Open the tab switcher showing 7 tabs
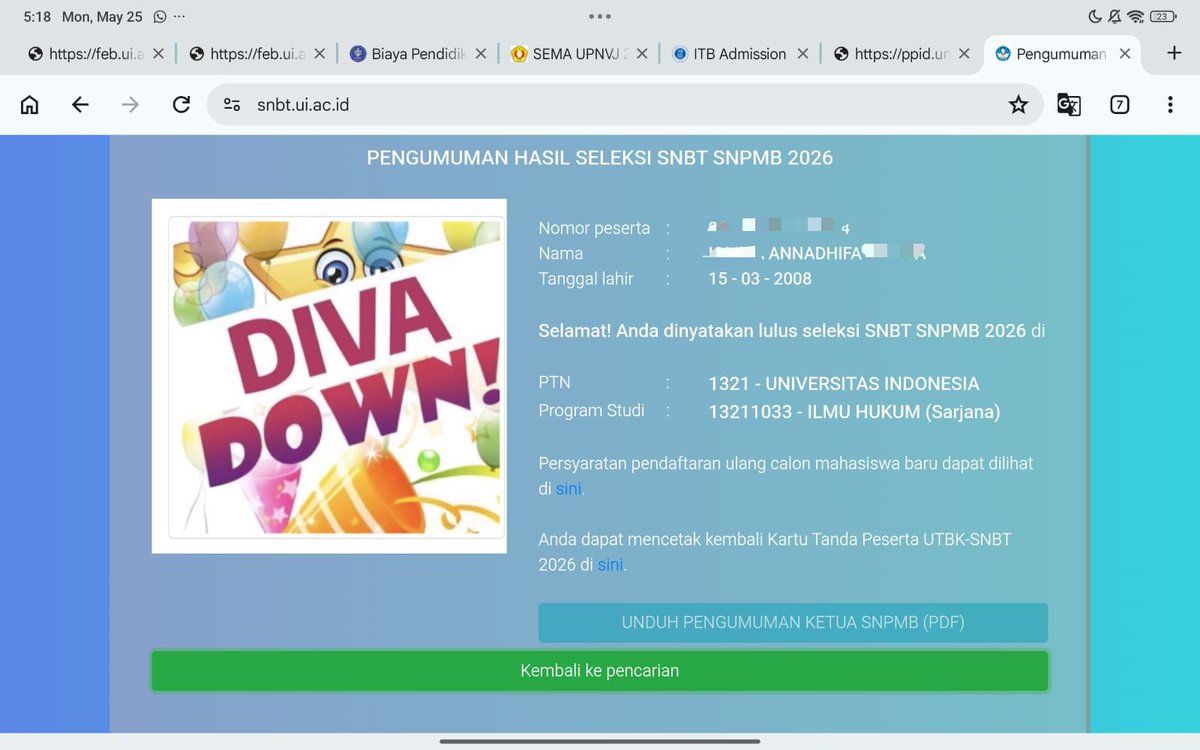1200x750 pixels. coord(1120,104)
